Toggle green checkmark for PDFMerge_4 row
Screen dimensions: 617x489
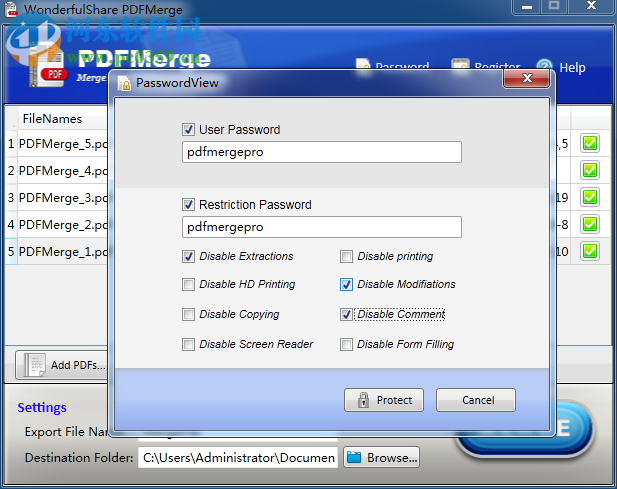[590, 170]
